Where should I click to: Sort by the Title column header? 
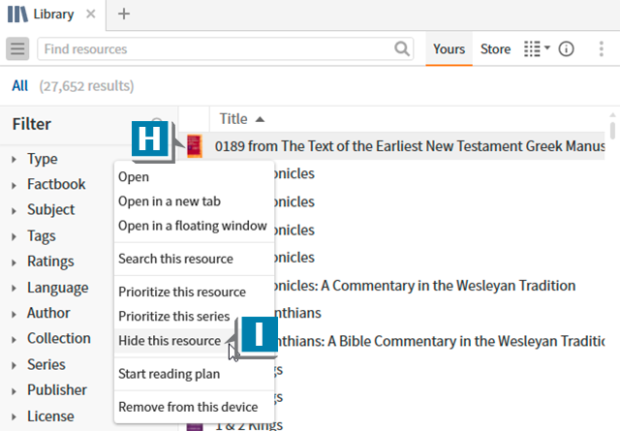pyautogui.click(x=233, y=119)
